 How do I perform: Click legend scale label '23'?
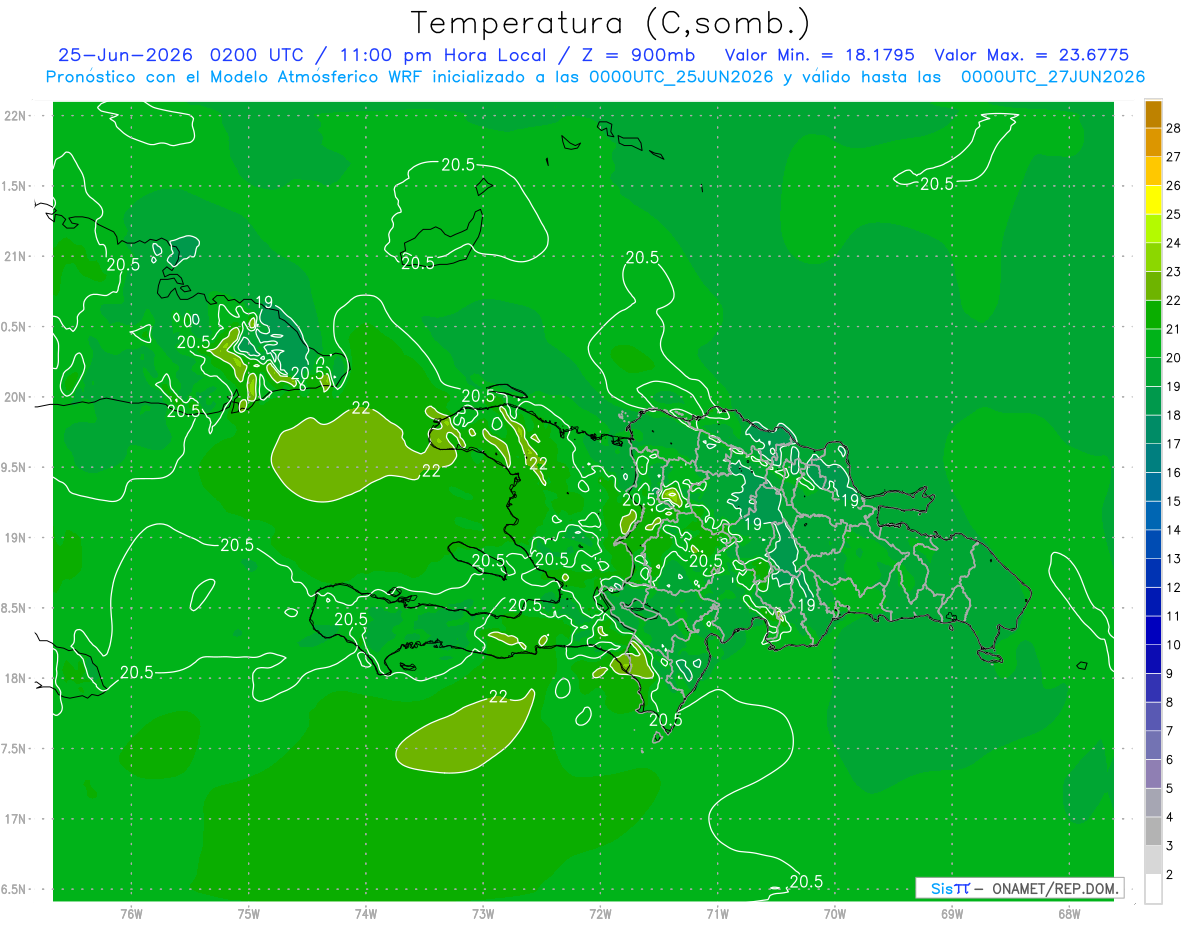(x=1174, y=271)
